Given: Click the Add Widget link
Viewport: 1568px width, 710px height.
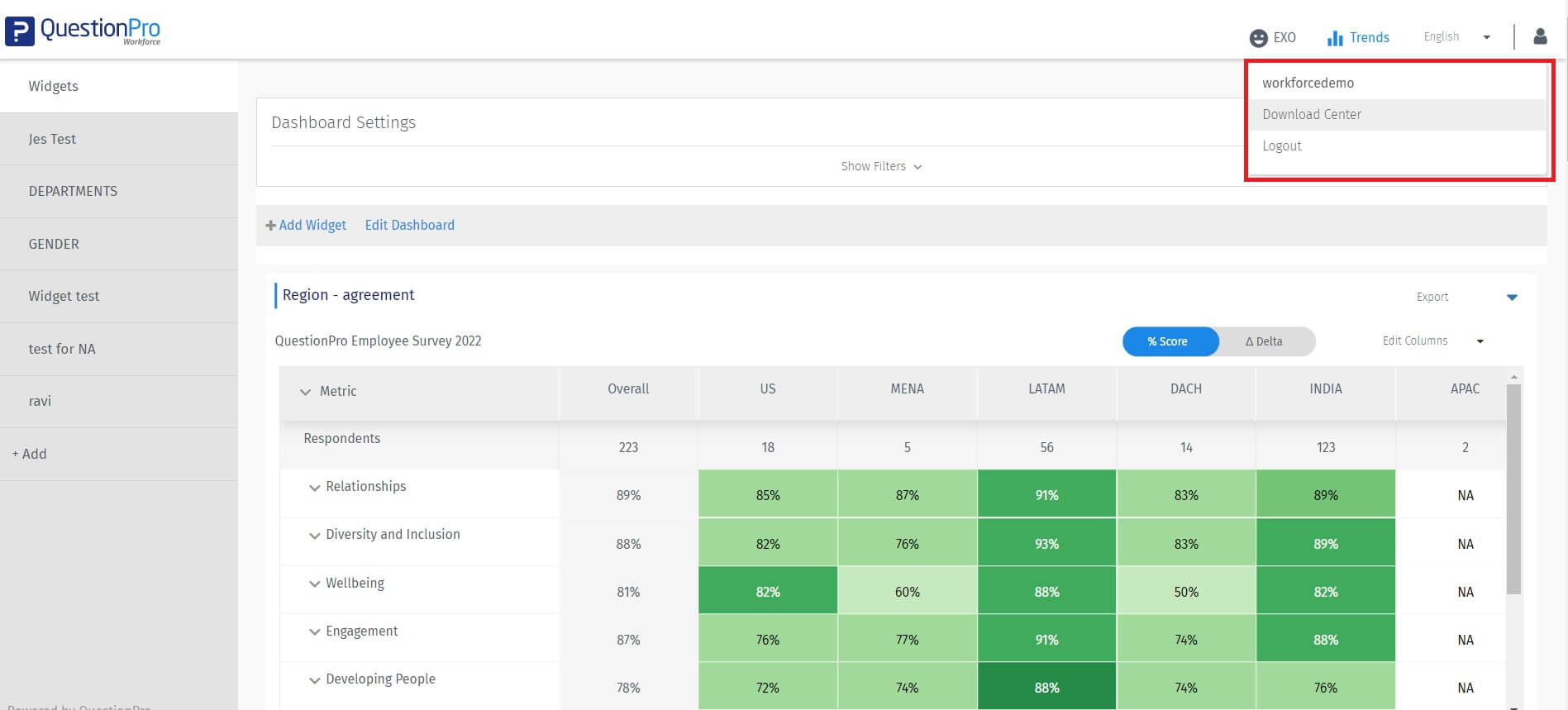Looking at the screenshot, I should [x=312, y=225].
